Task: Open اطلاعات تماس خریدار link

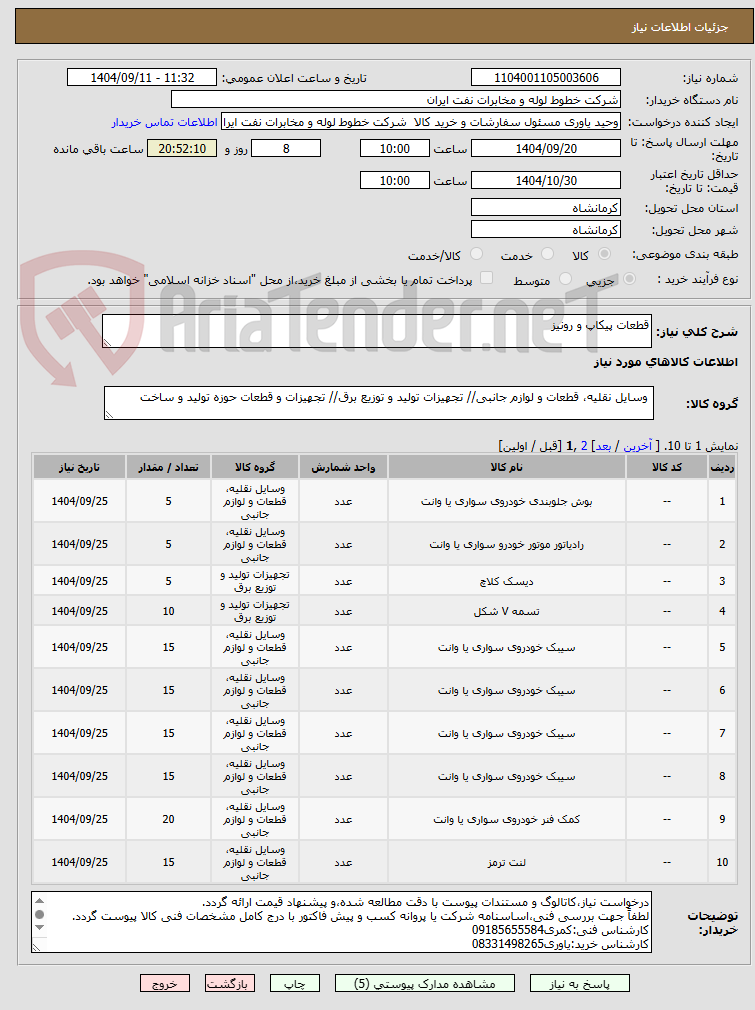Action: [164, 122]
